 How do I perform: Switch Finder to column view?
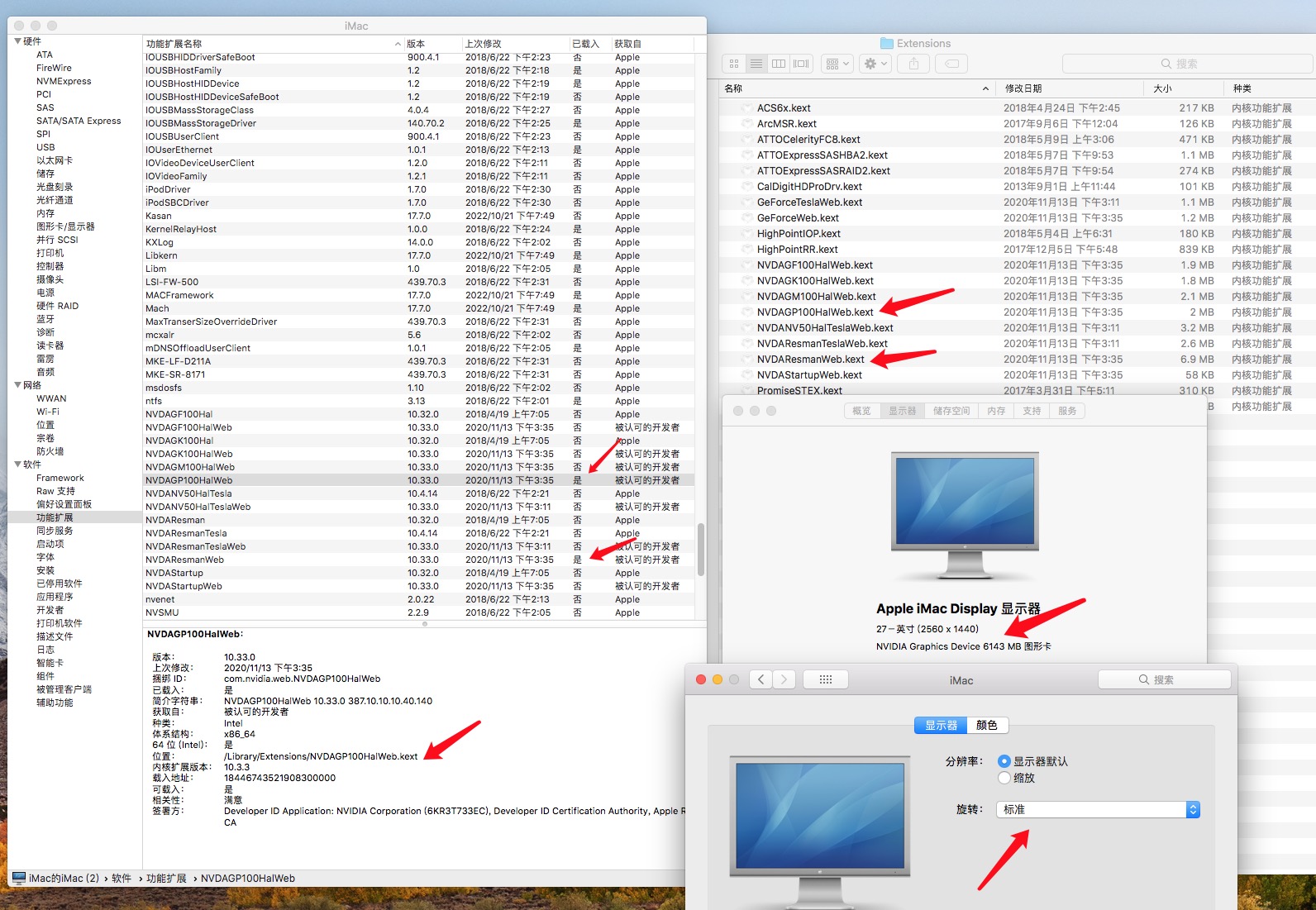pyautogui.click(x=779, y=64)
